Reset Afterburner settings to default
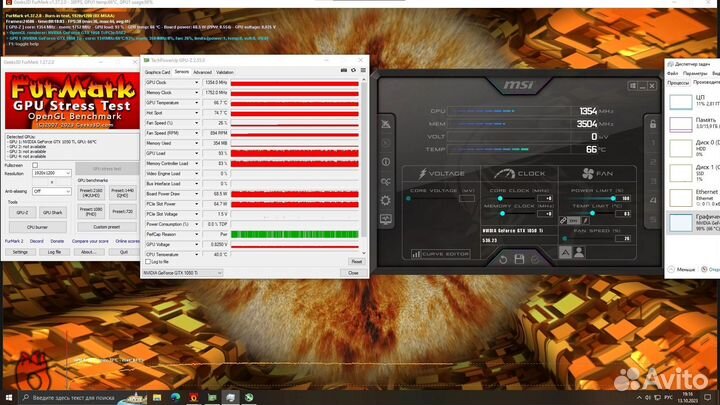Viewport: 720px width, 405px height. (503, 259)
